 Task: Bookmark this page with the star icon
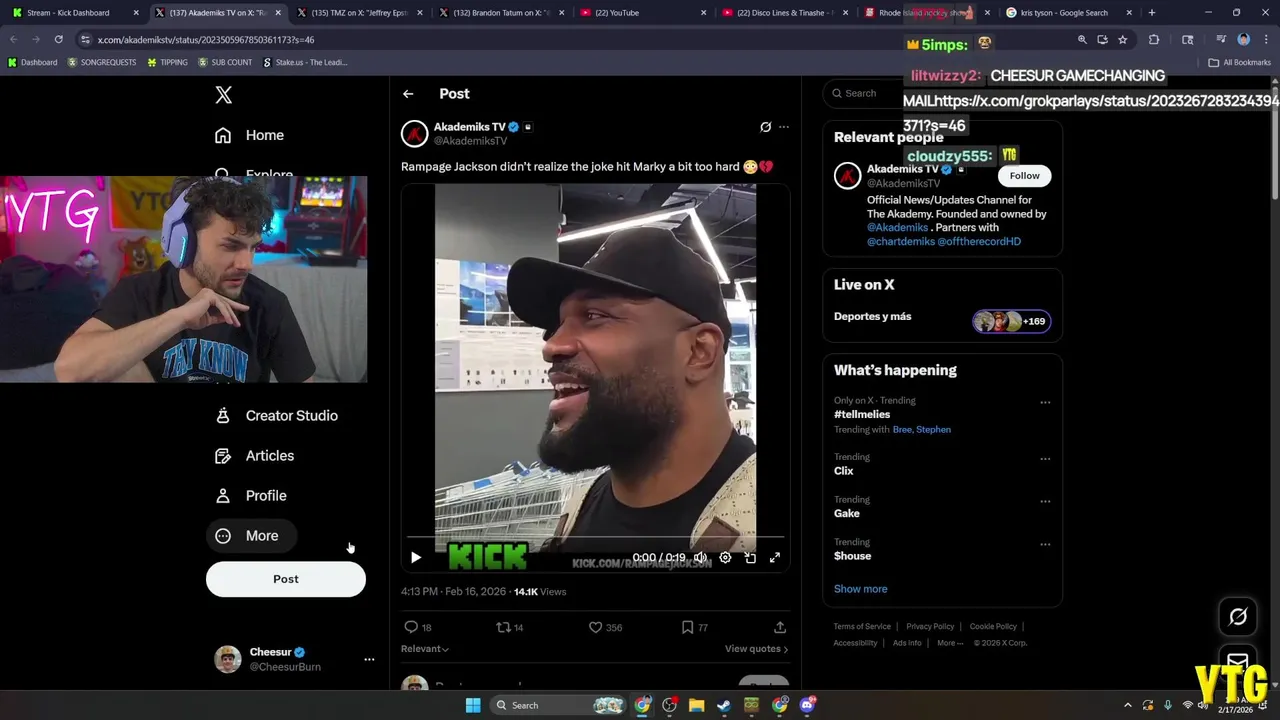pos(1123,40)
